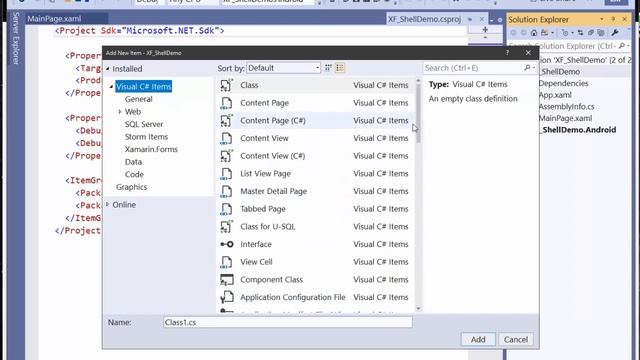Select the Data category
The image size is (640, 360).
(133, 162)
